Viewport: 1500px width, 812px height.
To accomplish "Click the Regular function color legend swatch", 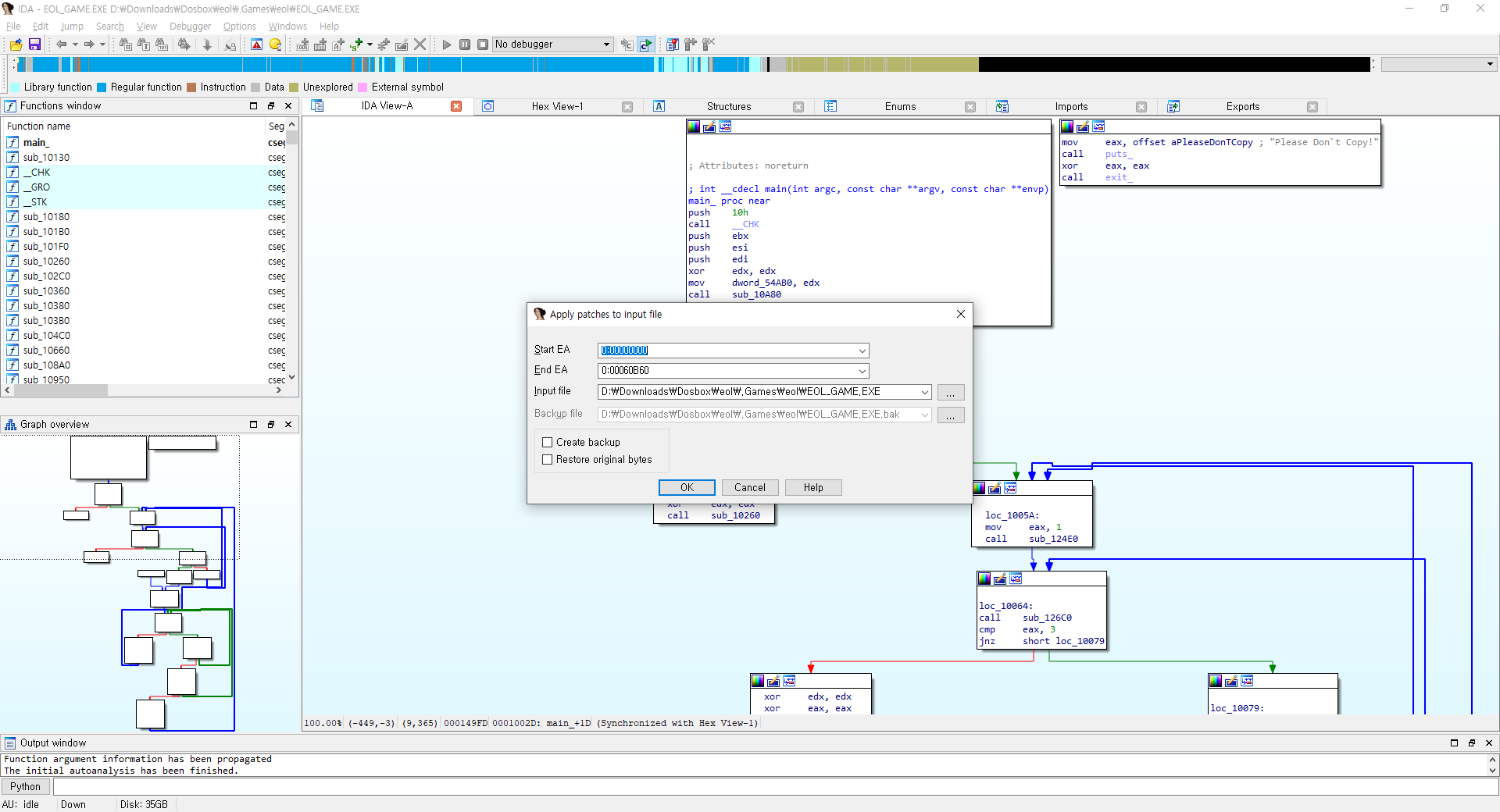I will point(102,87).
